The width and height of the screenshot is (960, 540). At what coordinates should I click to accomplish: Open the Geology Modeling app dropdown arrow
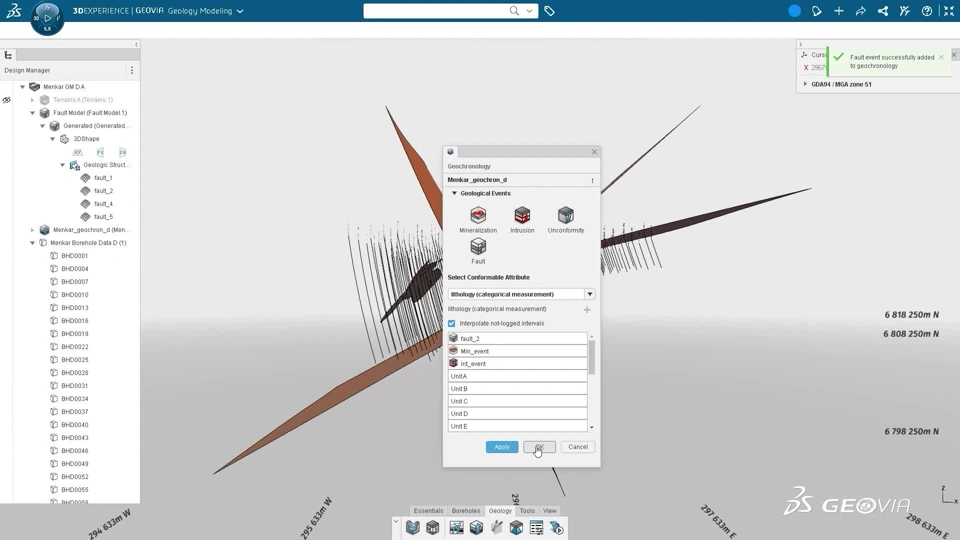[240, 11]
